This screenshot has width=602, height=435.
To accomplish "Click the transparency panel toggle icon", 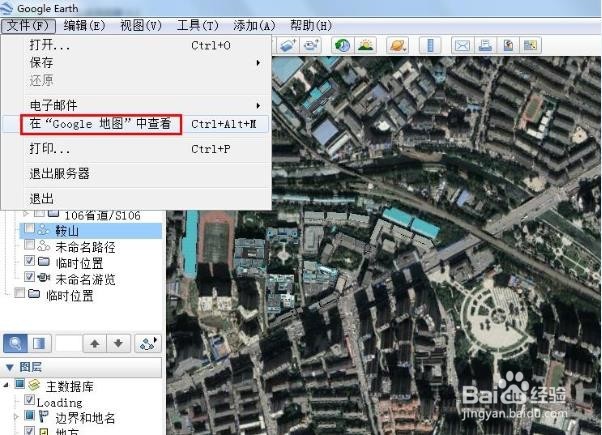I will click(39, 343).
